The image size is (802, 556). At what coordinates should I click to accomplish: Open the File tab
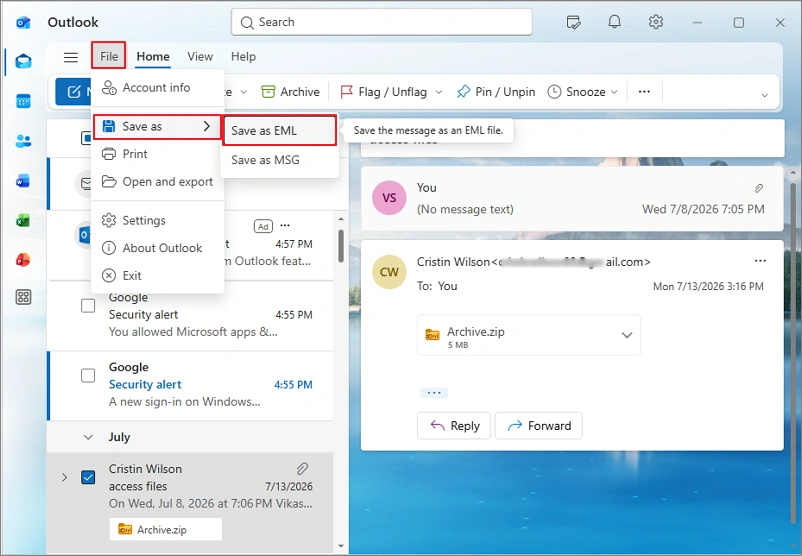(108, 56)
